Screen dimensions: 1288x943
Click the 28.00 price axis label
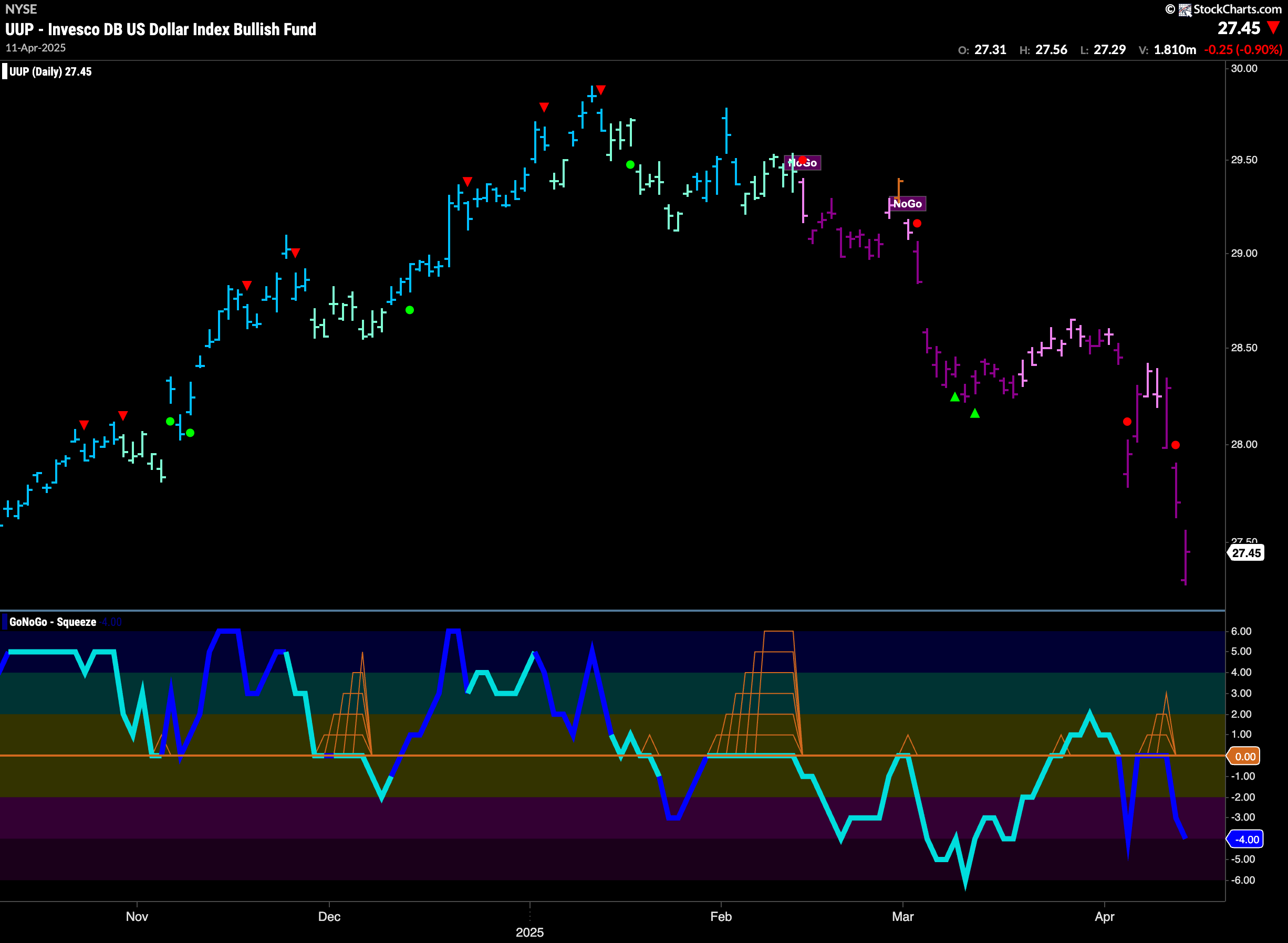pos(1243,444)
